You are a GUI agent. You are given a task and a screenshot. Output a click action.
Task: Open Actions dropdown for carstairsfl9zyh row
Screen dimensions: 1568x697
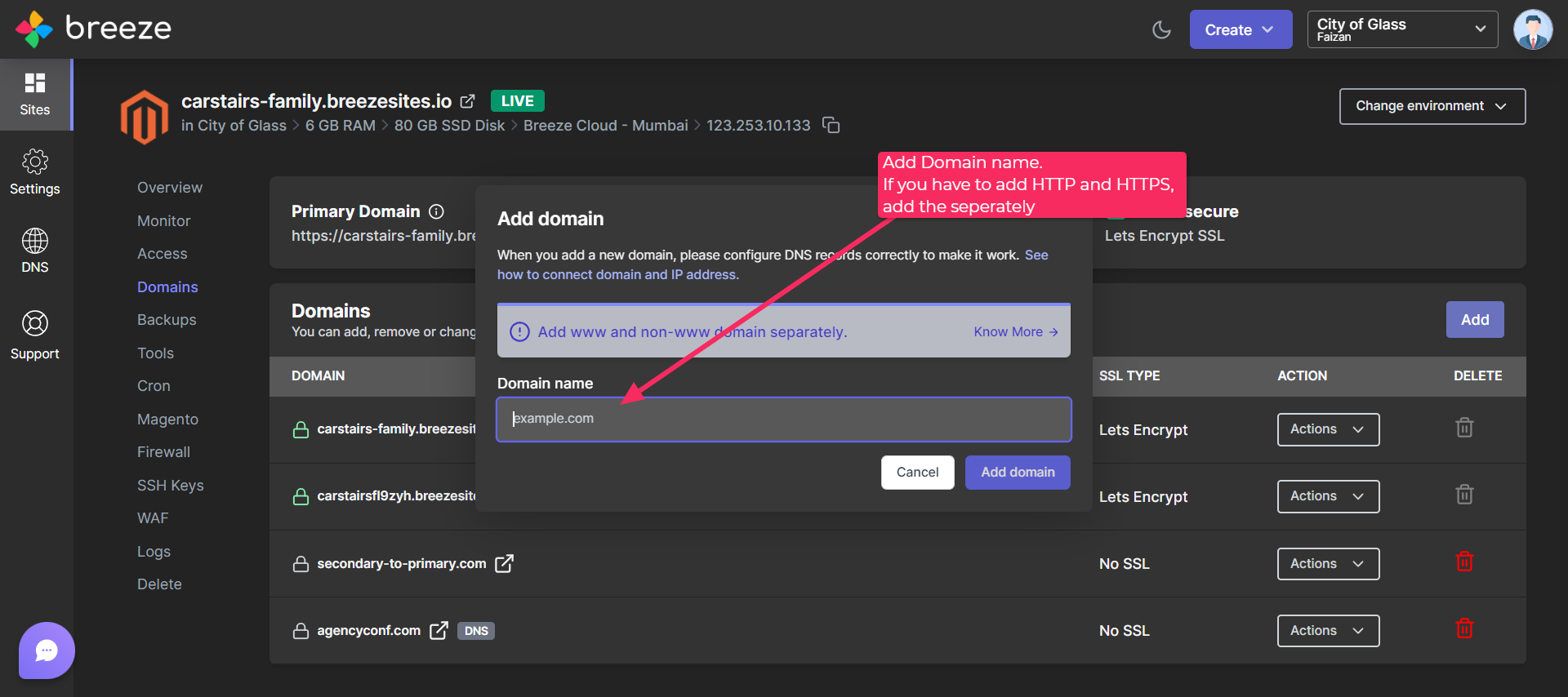click(1328, 496)
